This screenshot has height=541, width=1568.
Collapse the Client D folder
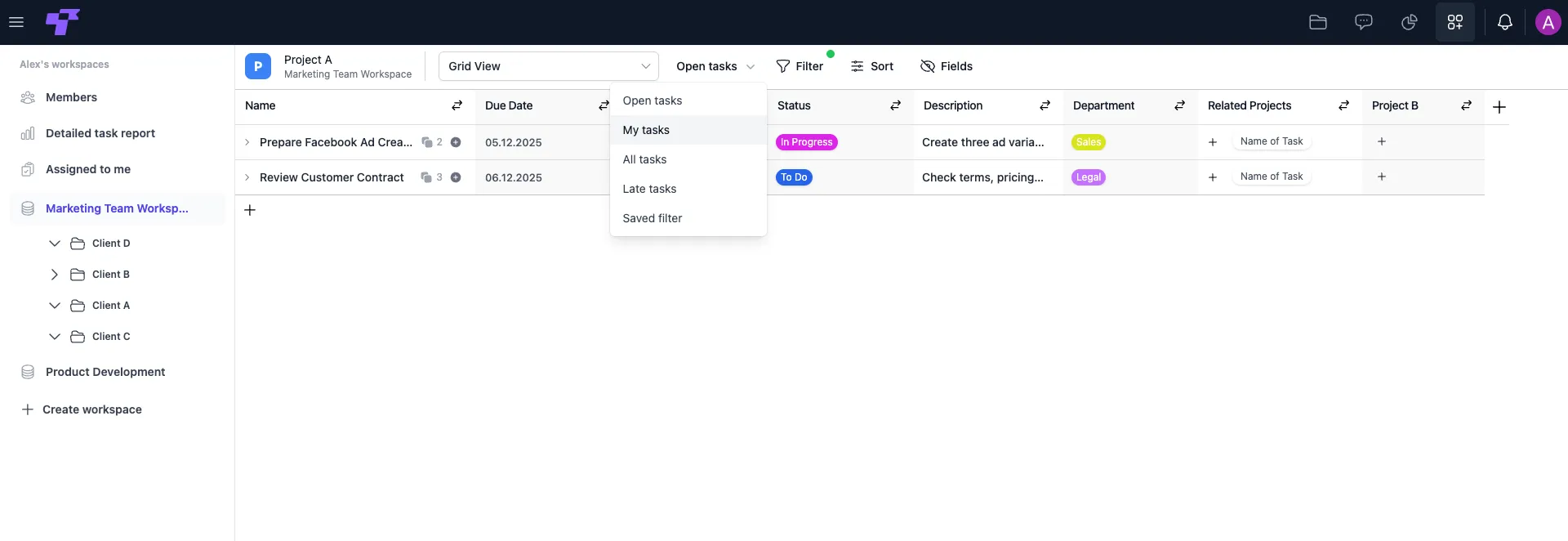coord(55,244)
